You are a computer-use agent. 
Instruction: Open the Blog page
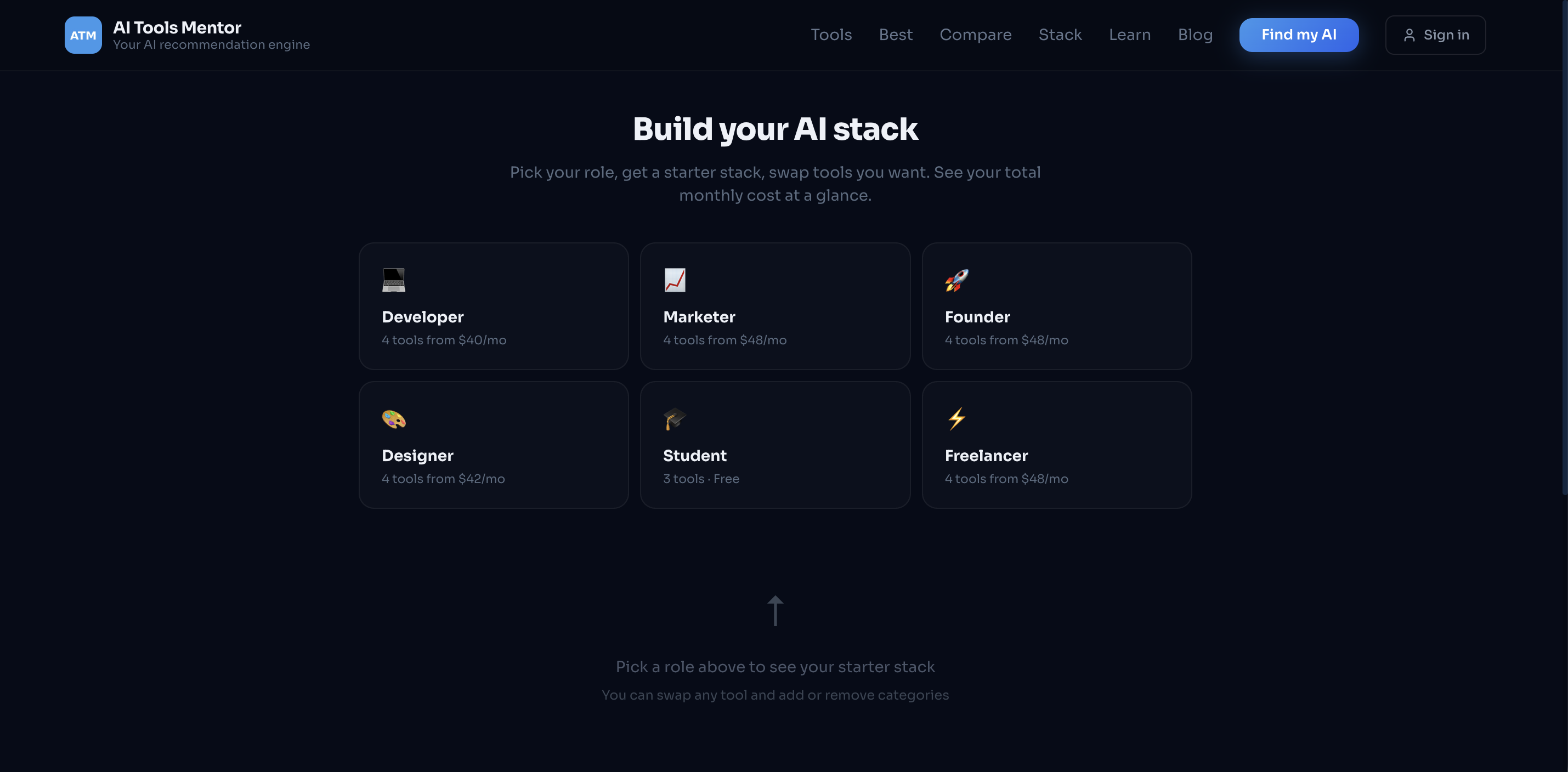[1195, 35]
